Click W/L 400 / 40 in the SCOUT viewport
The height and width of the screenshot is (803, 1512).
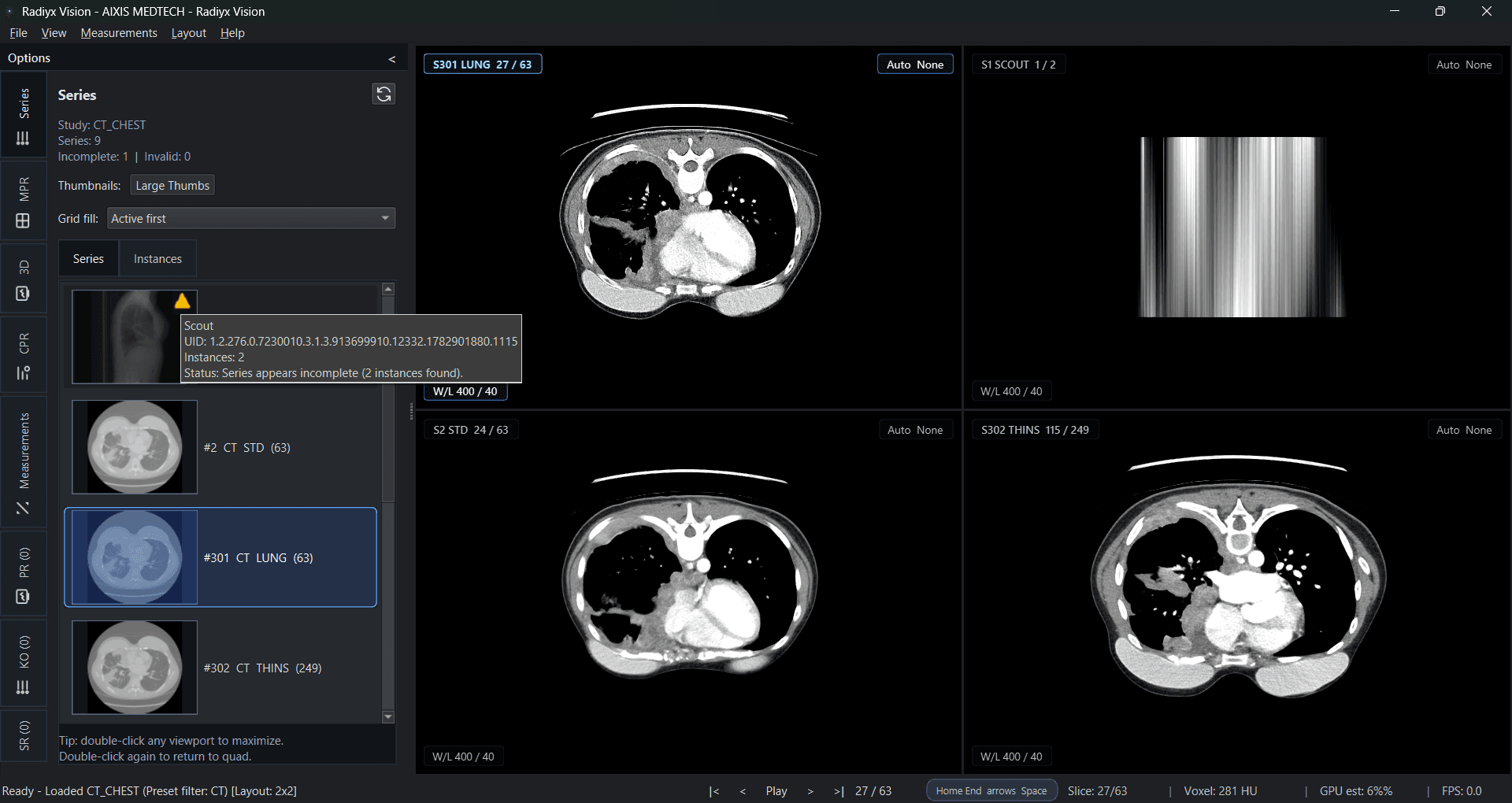1011,391
